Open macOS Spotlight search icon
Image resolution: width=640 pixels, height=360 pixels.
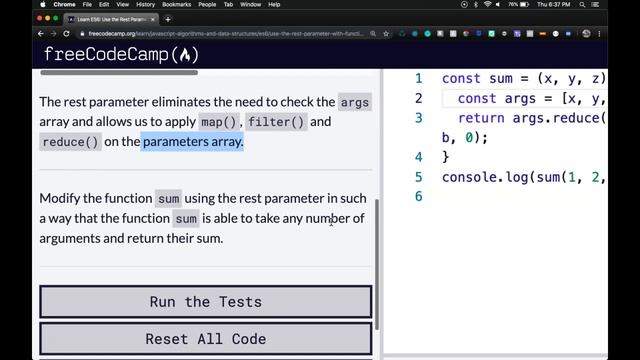click(x=582, y=4)
